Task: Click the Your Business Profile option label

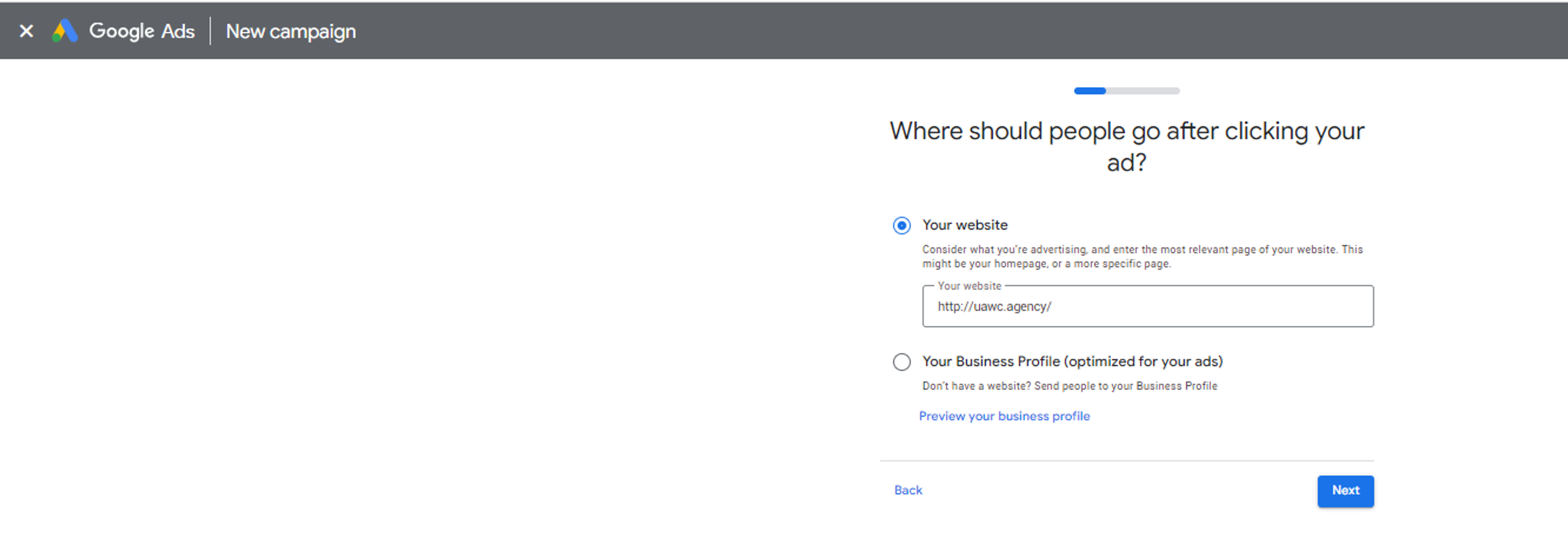Action: point(1072,361)
